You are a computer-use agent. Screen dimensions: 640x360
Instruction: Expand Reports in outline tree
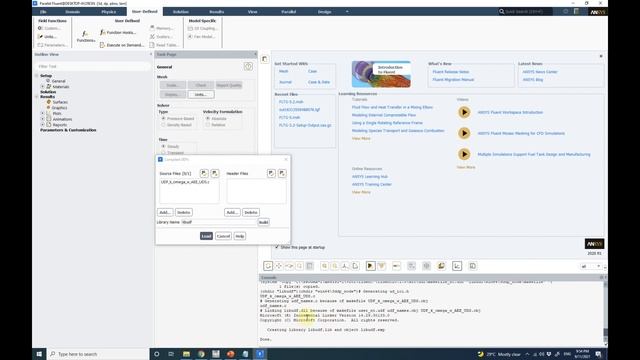point(42,124)
